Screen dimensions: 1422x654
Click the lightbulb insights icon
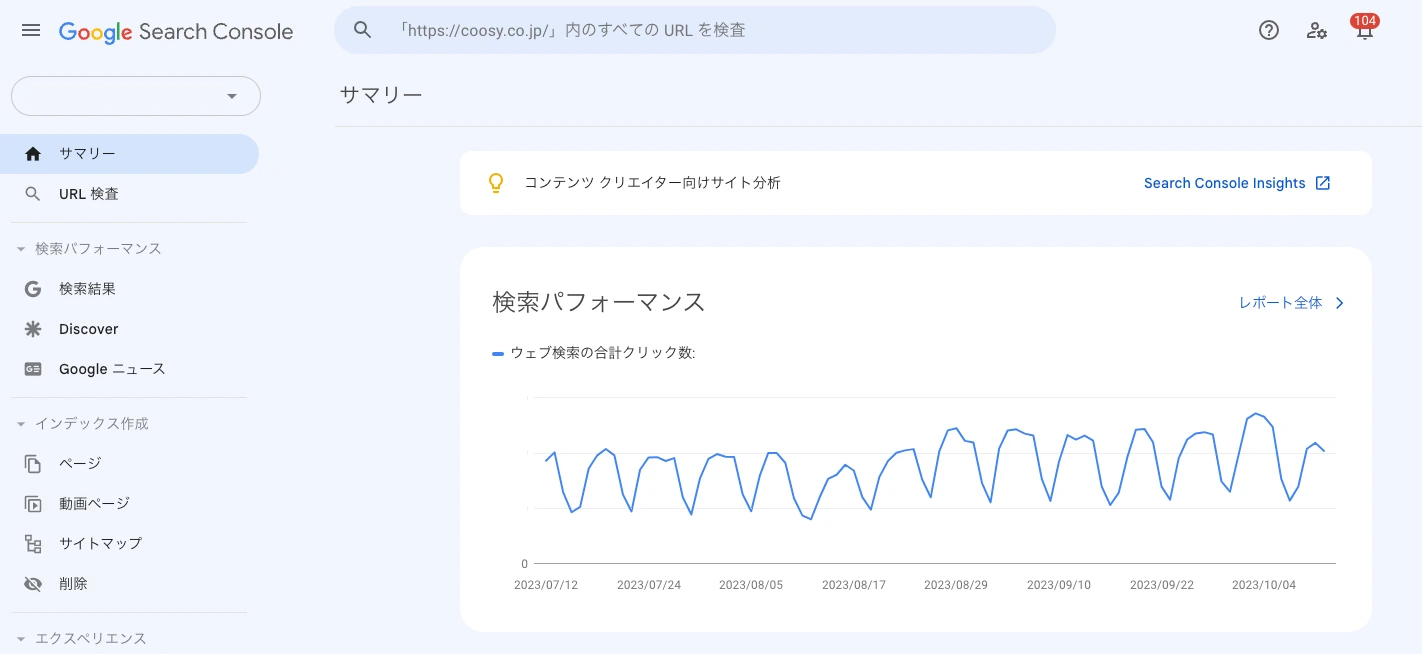[495, 183]
